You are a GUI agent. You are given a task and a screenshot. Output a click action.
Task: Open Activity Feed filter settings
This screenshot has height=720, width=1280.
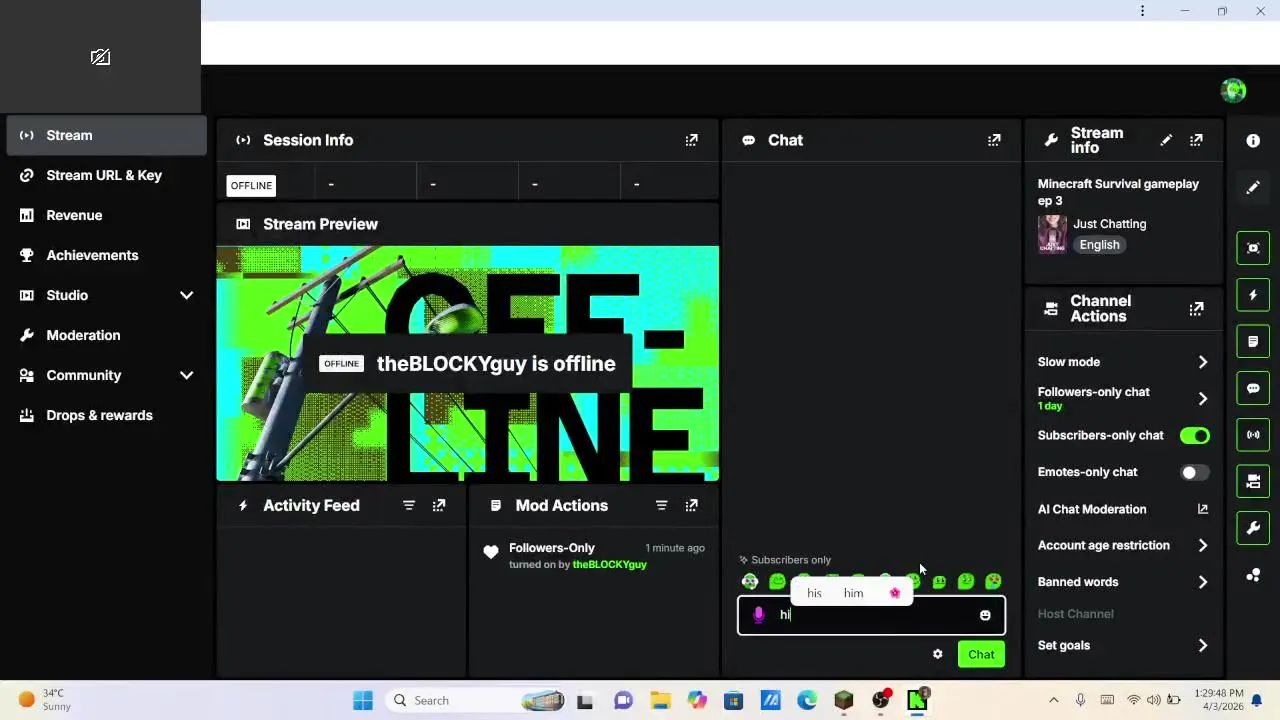click(409, 506)
